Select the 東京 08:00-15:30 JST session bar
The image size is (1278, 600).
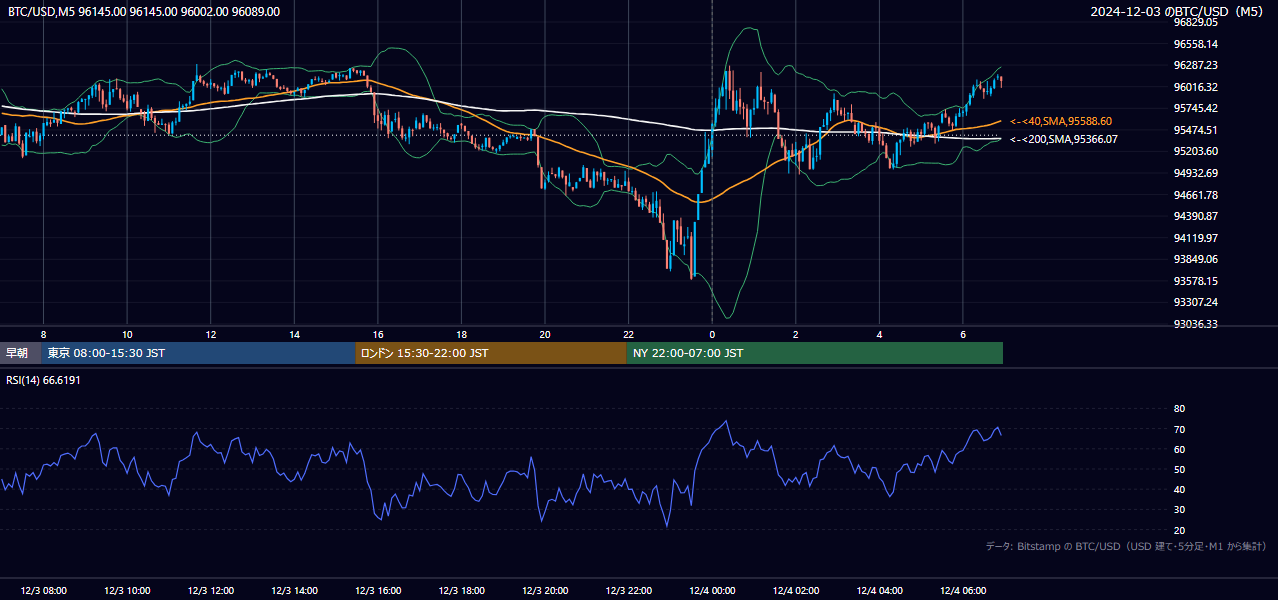click(198, 353)
